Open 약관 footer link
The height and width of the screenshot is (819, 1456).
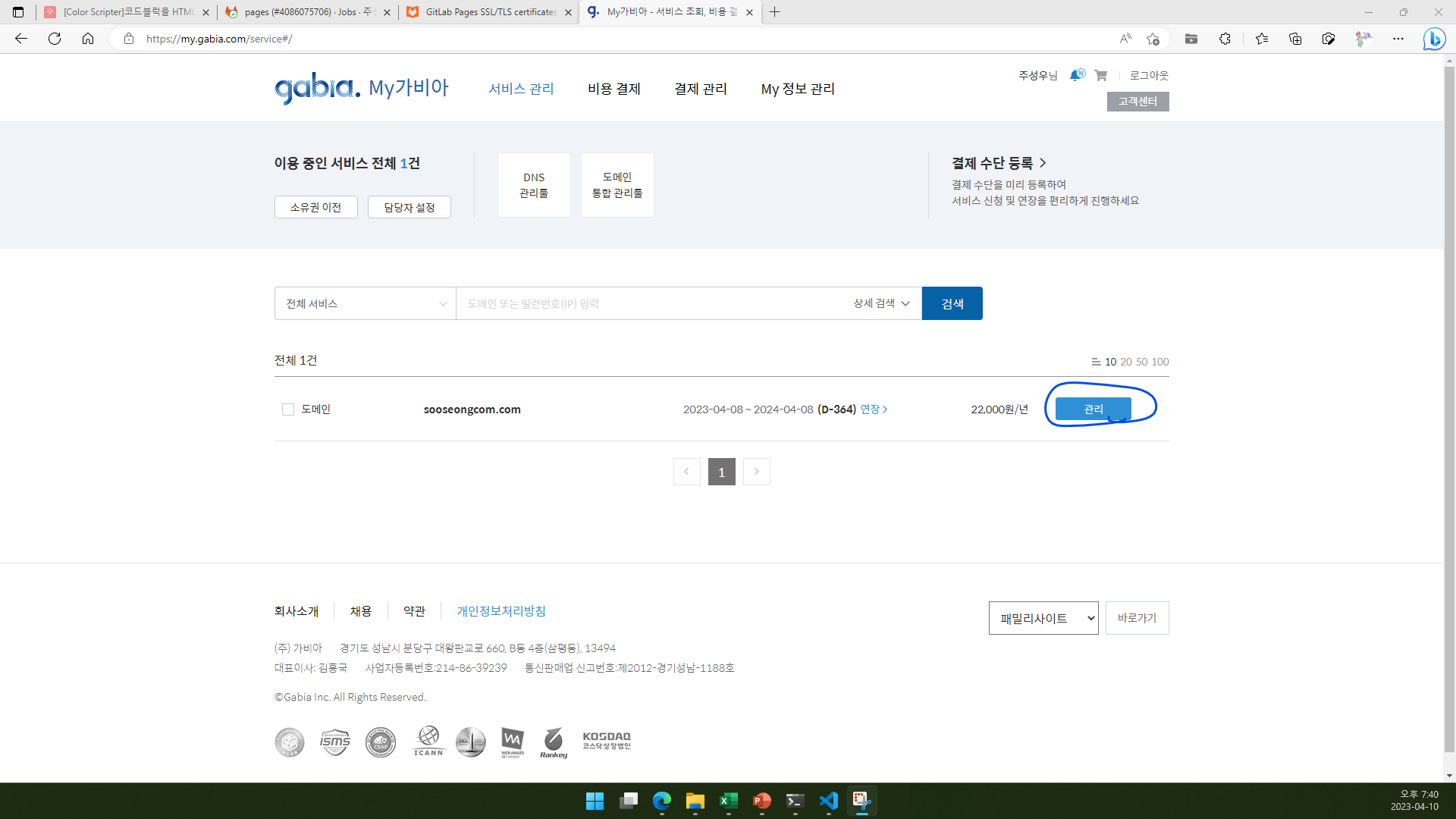point(415,611)
